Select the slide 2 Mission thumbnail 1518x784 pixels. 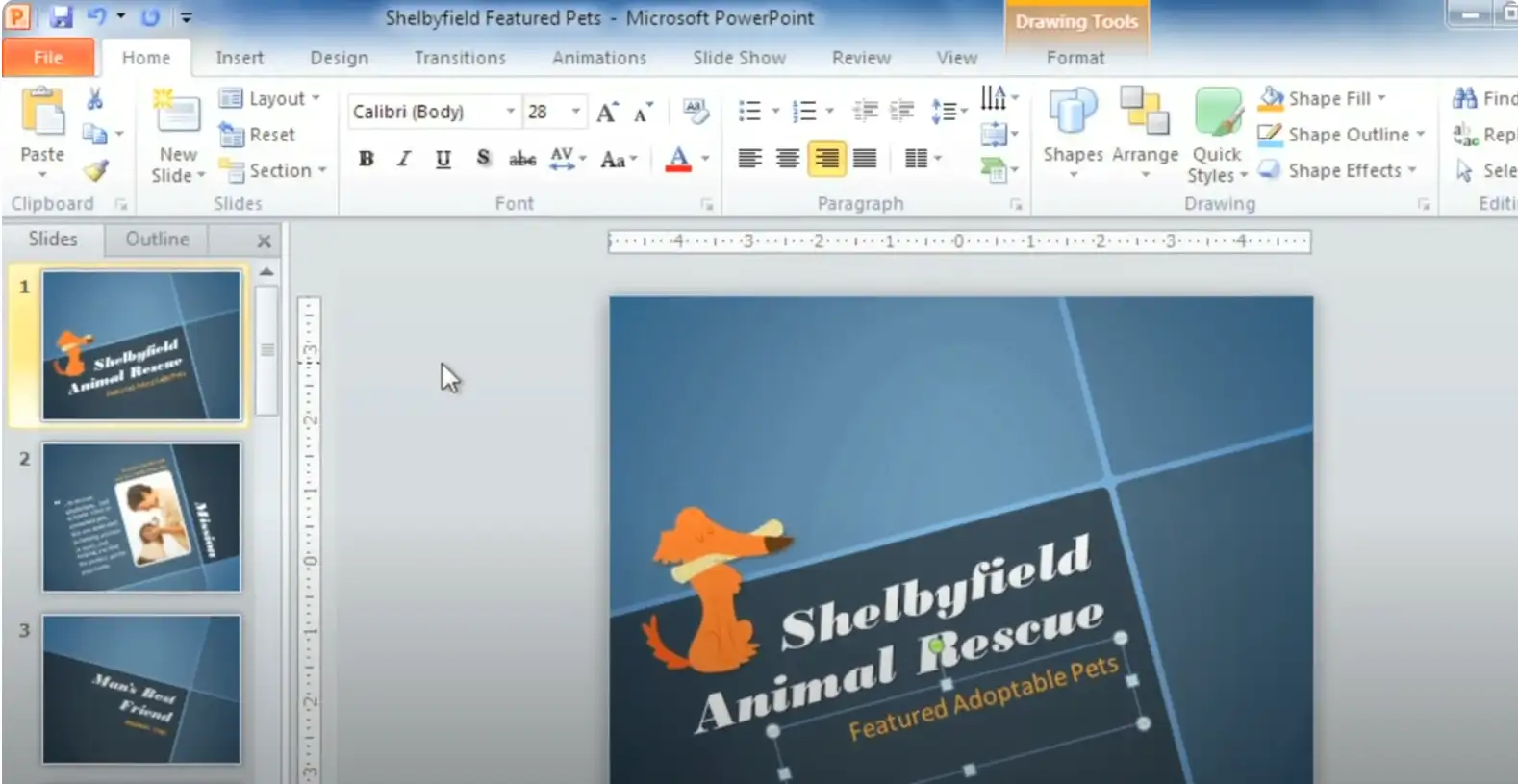[x=141, y=518]
